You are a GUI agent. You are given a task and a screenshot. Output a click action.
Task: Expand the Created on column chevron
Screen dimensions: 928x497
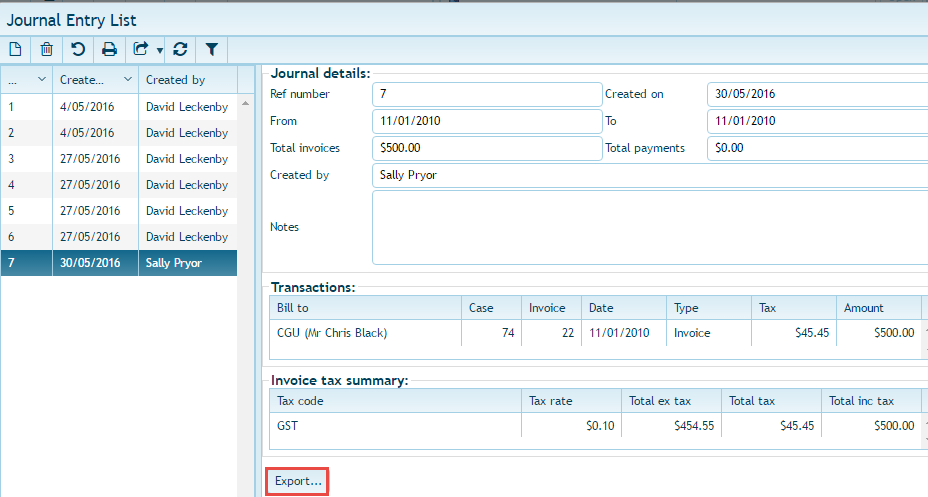point(128,80)
